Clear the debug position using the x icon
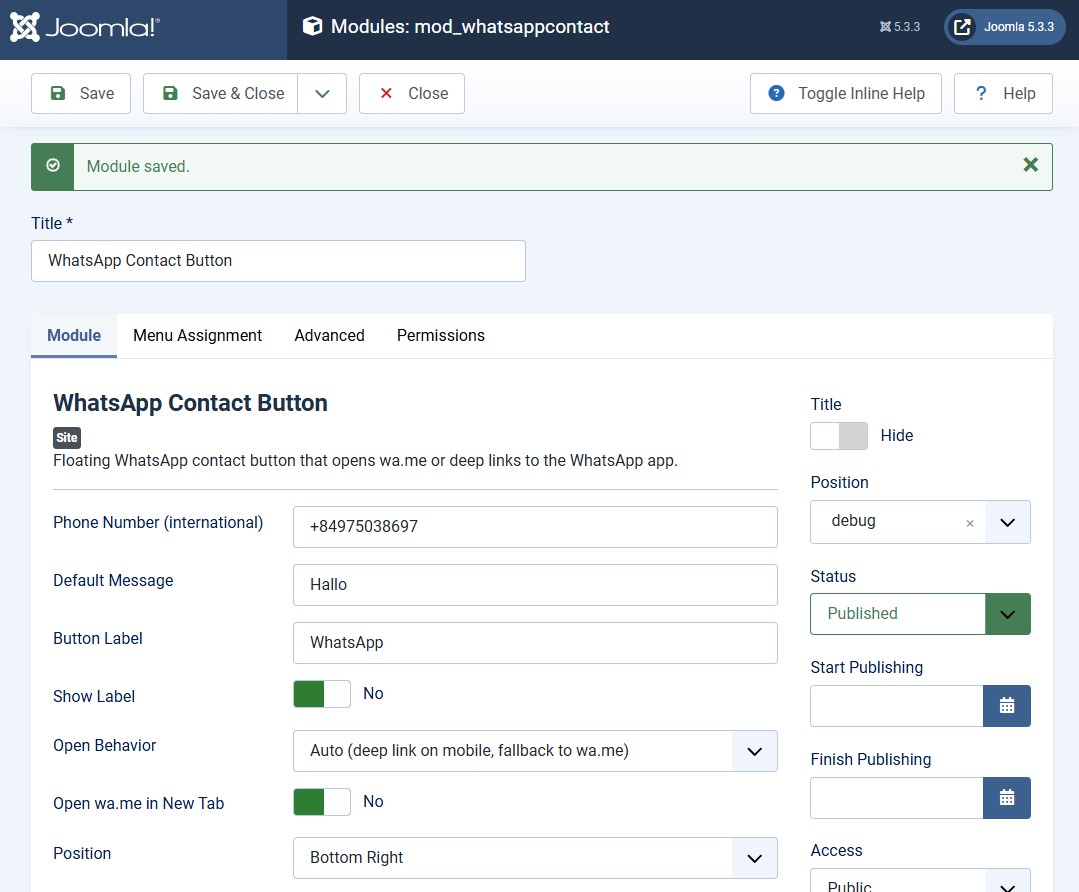The width and height of the screenshot is (1079, 892). (x=970, y=523)
